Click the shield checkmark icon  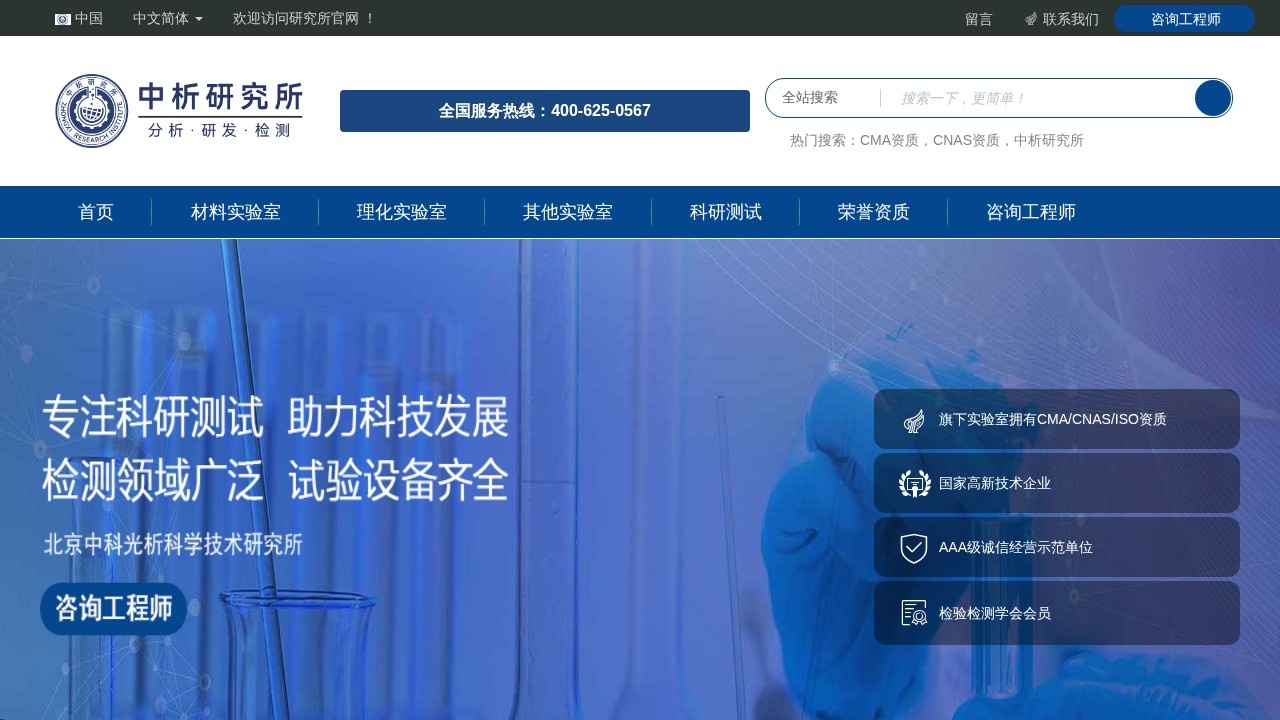(914, 548)
